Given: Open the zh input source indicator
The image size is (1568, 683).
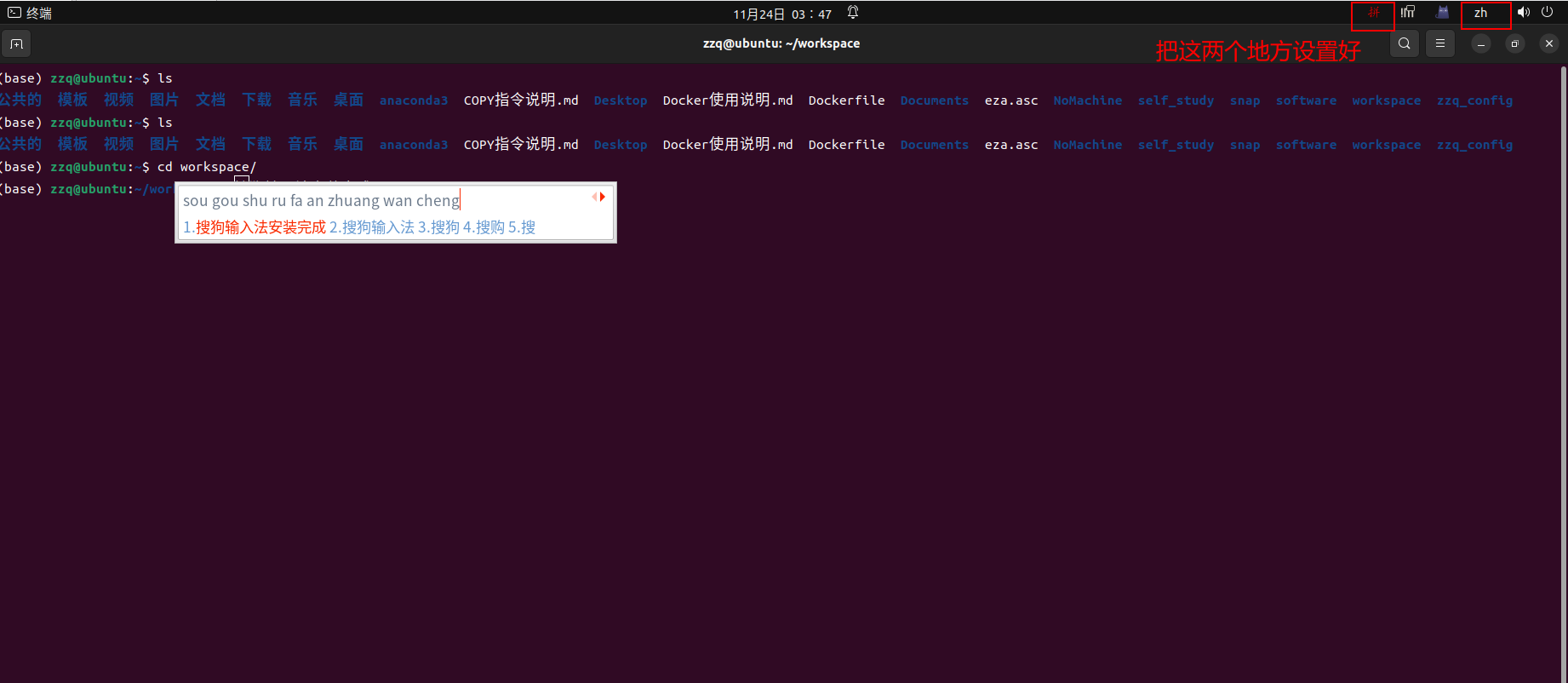Looking at the screenshot, I should coord(1481,13).
